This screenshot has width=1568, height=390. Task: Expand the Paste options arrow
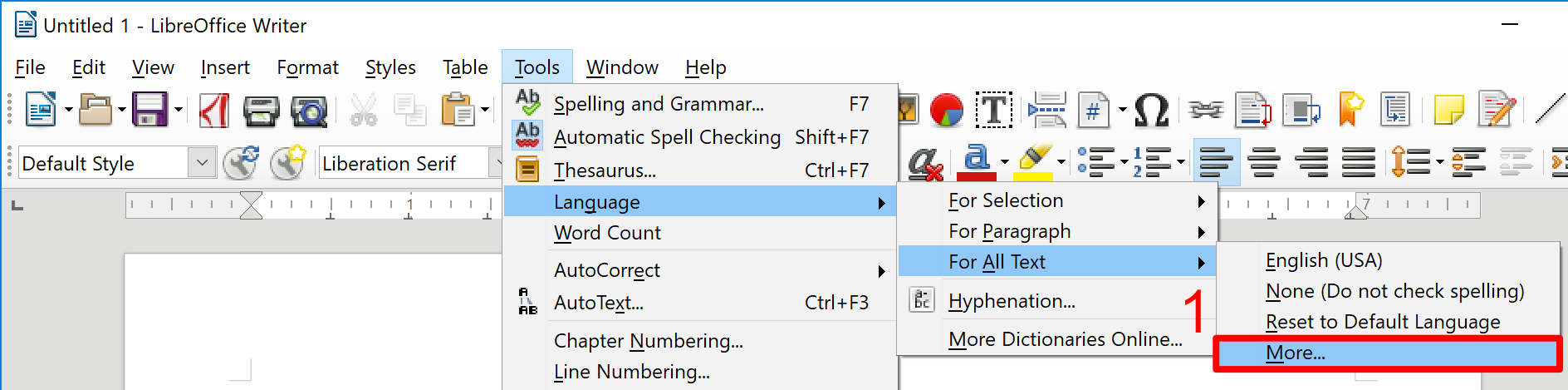point(485,109)
